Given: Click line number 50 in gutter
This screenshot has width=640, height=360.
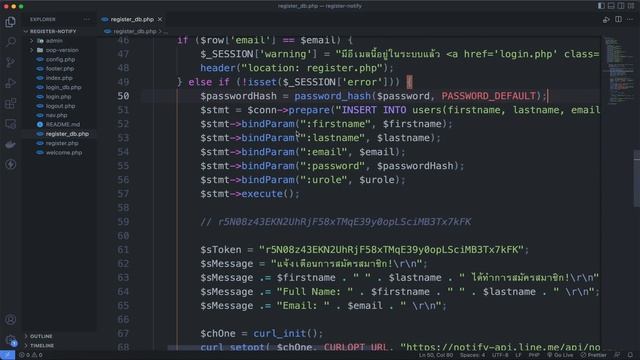Looking at the screenshot, I should [x=123, y=96].
